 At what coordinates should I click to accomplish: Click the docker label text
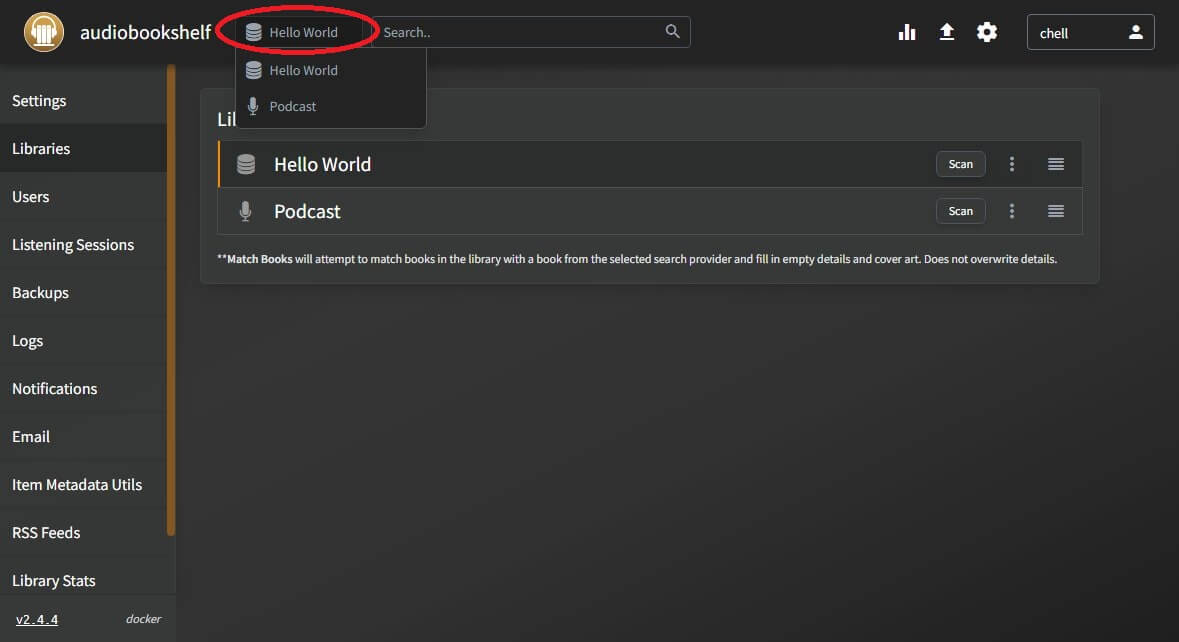click(x=143, y=619)
